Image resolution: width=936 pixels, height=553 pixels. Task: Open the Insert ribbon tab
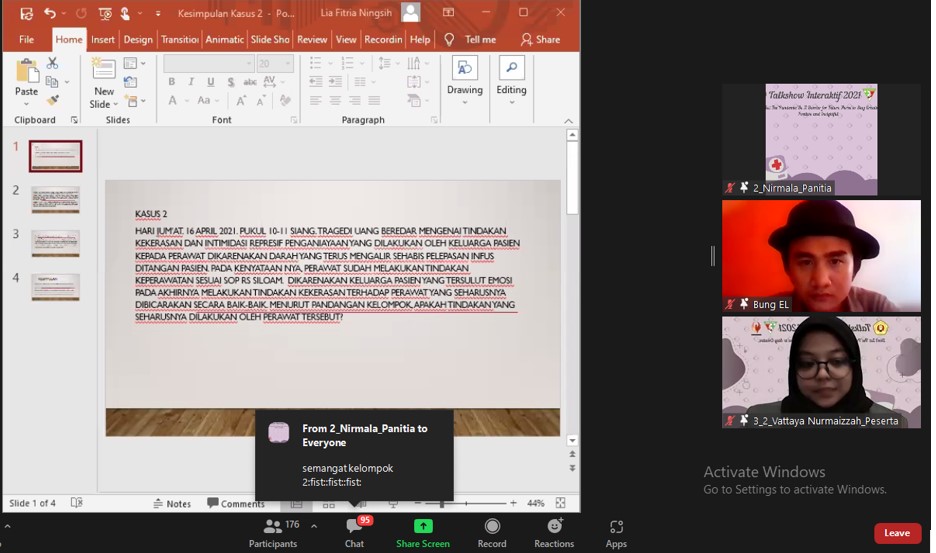coord(103,40)
